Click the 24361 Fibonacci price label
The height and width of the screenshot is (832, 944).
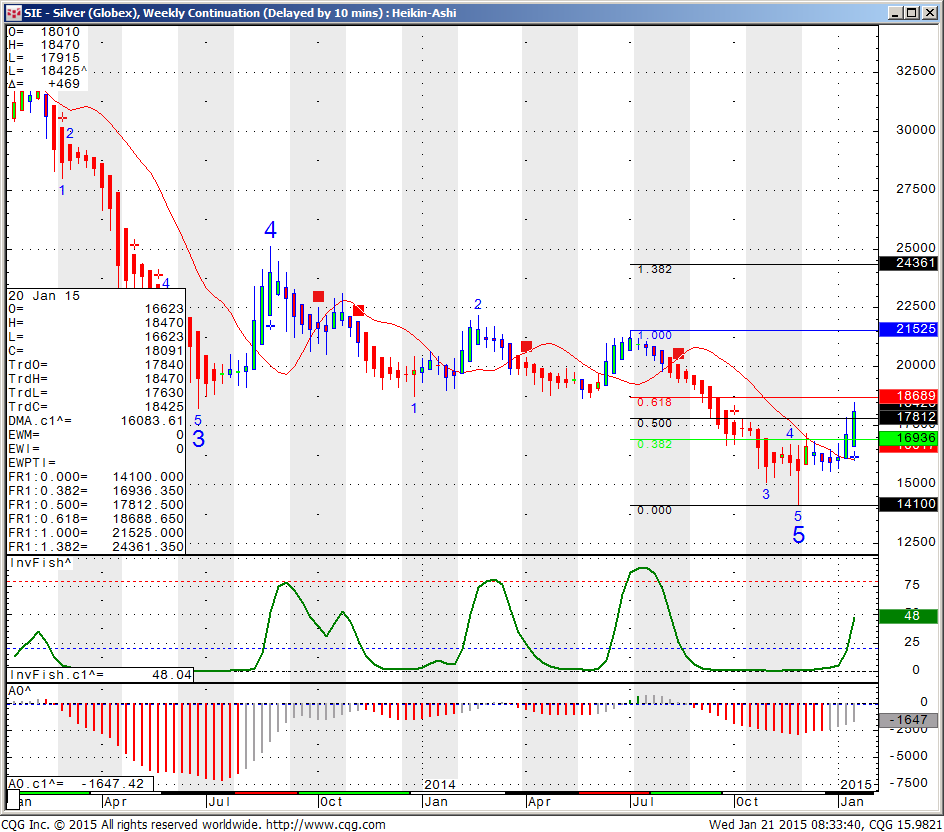click(908, 264)
